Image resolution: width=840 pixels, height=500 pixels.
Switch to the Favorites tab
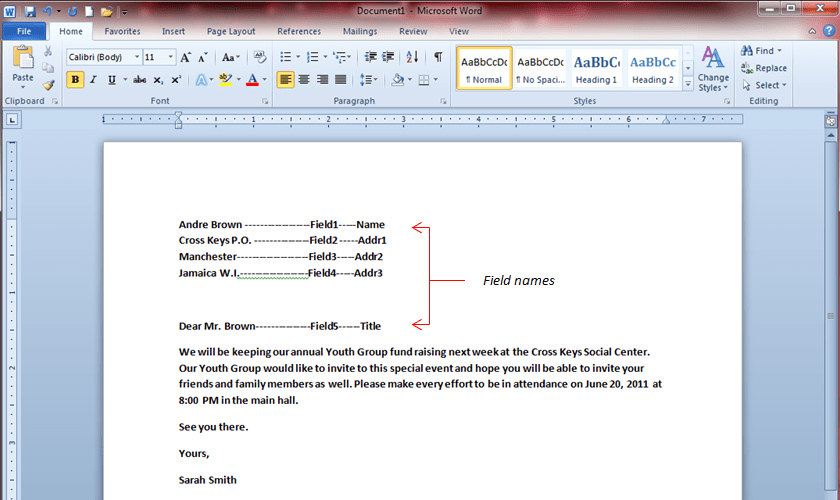click(x=122, y=32)
